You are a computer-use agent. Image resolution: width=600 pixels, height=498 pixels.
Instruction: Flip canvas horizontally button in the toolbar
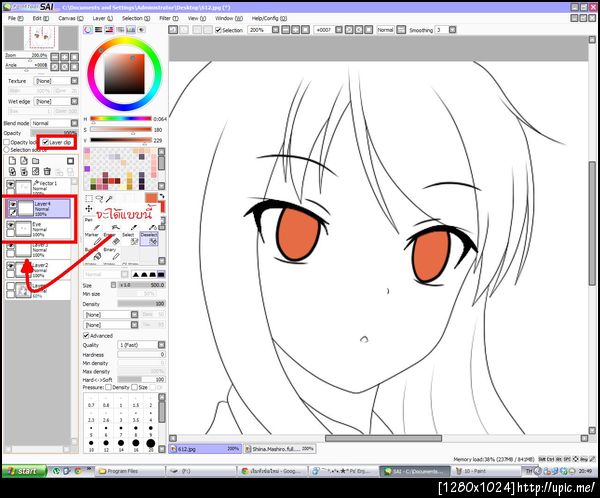pyautogui.click(x=401, y=29)
